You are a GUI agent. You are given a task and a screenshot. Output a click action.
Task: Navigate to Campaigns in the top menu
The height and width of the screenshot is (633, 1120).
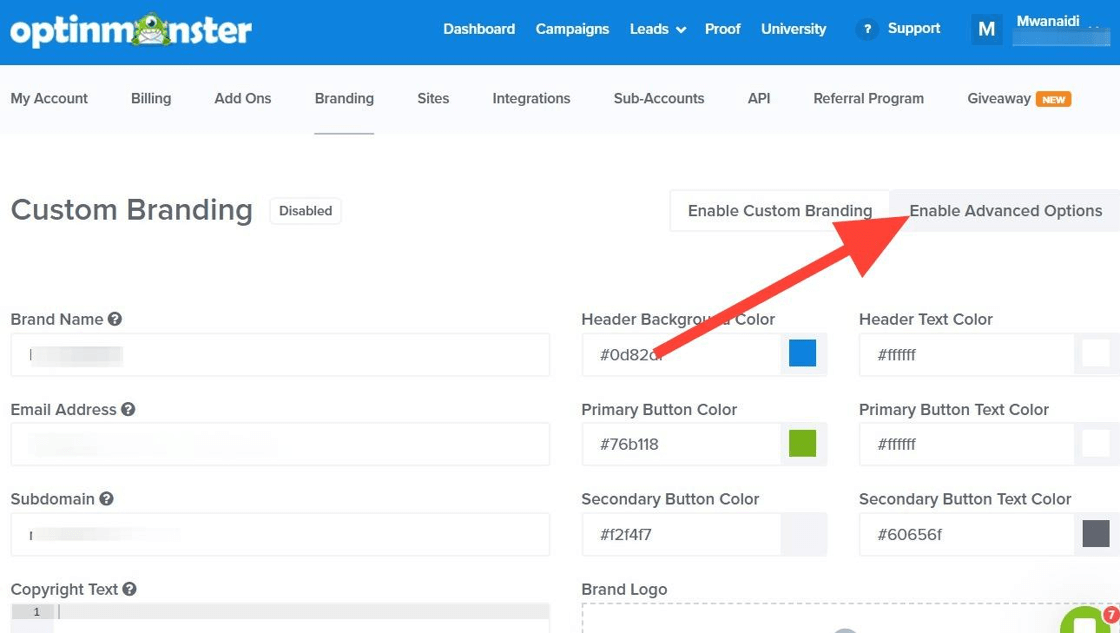point(572,29)
